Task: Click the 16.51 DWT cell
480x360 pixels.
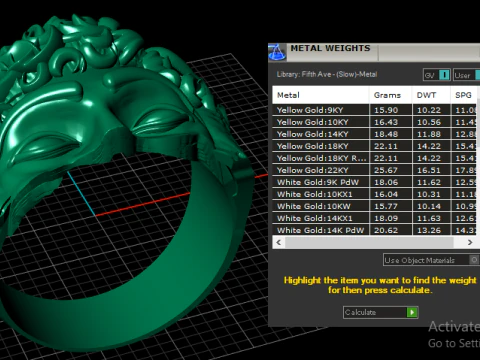Action: tap(432, 170)
